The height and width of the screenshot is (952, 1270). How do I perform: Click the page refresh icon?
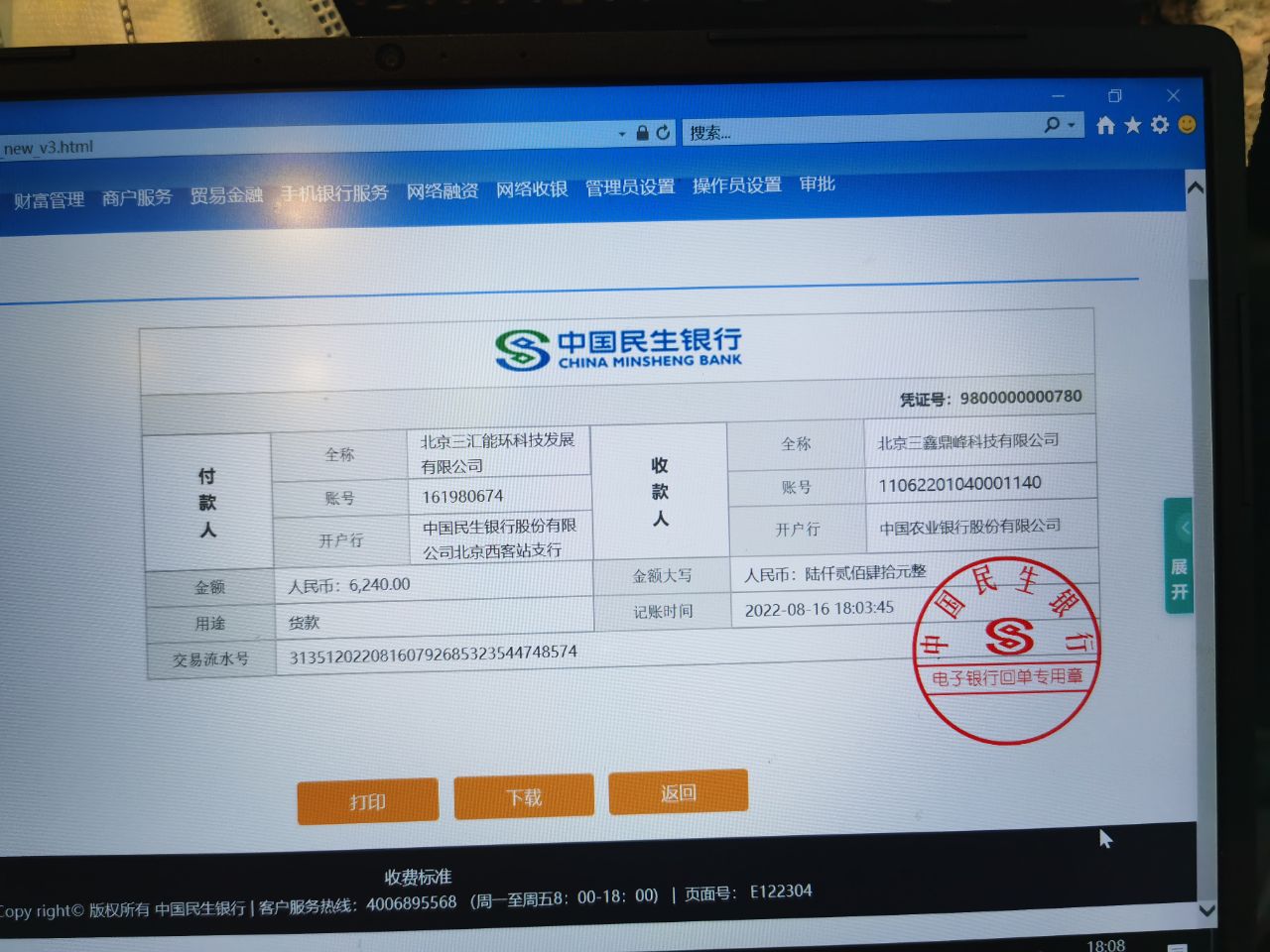pos(663,132)
